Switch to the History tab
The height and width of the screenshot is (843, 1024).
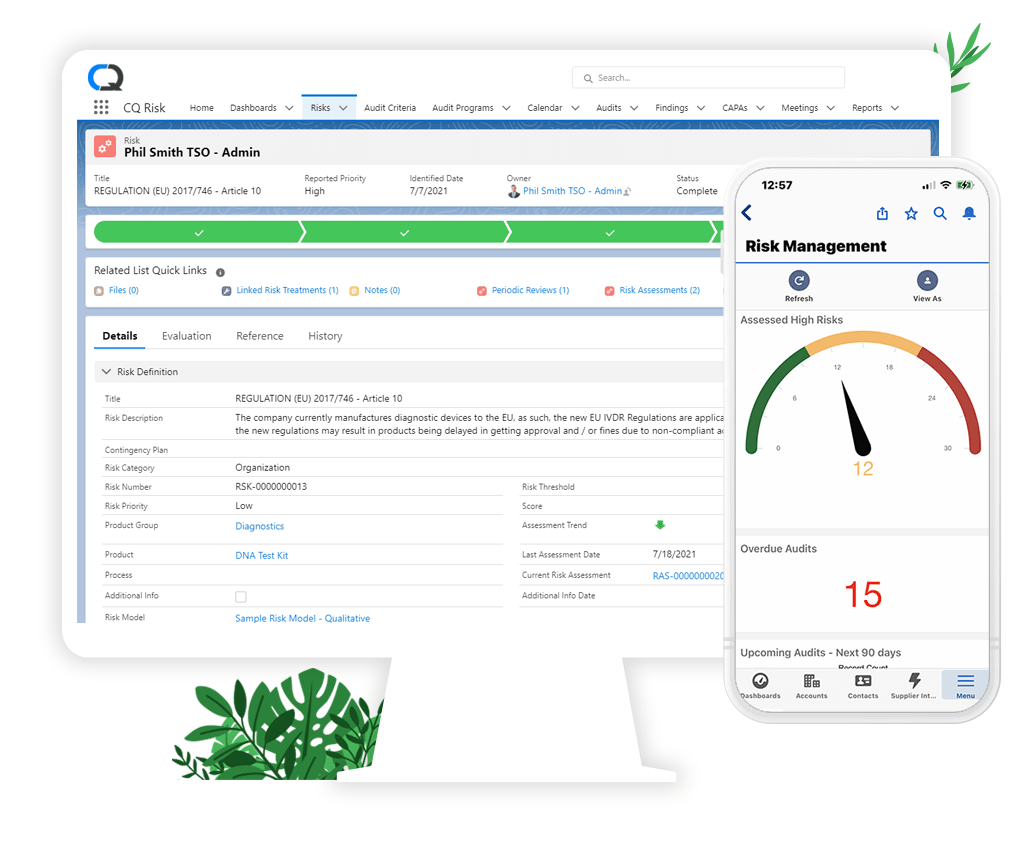325,335
